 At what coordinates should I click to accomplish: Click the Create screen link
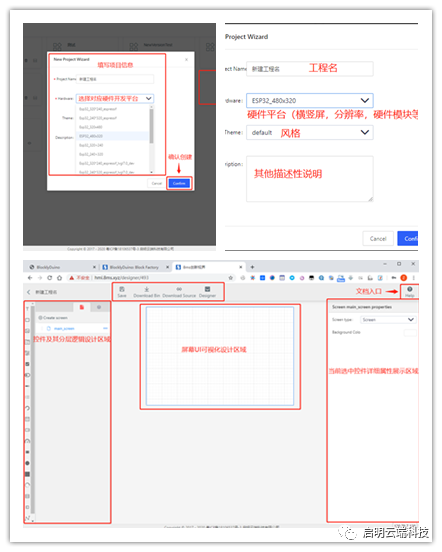tap(53, 318)
